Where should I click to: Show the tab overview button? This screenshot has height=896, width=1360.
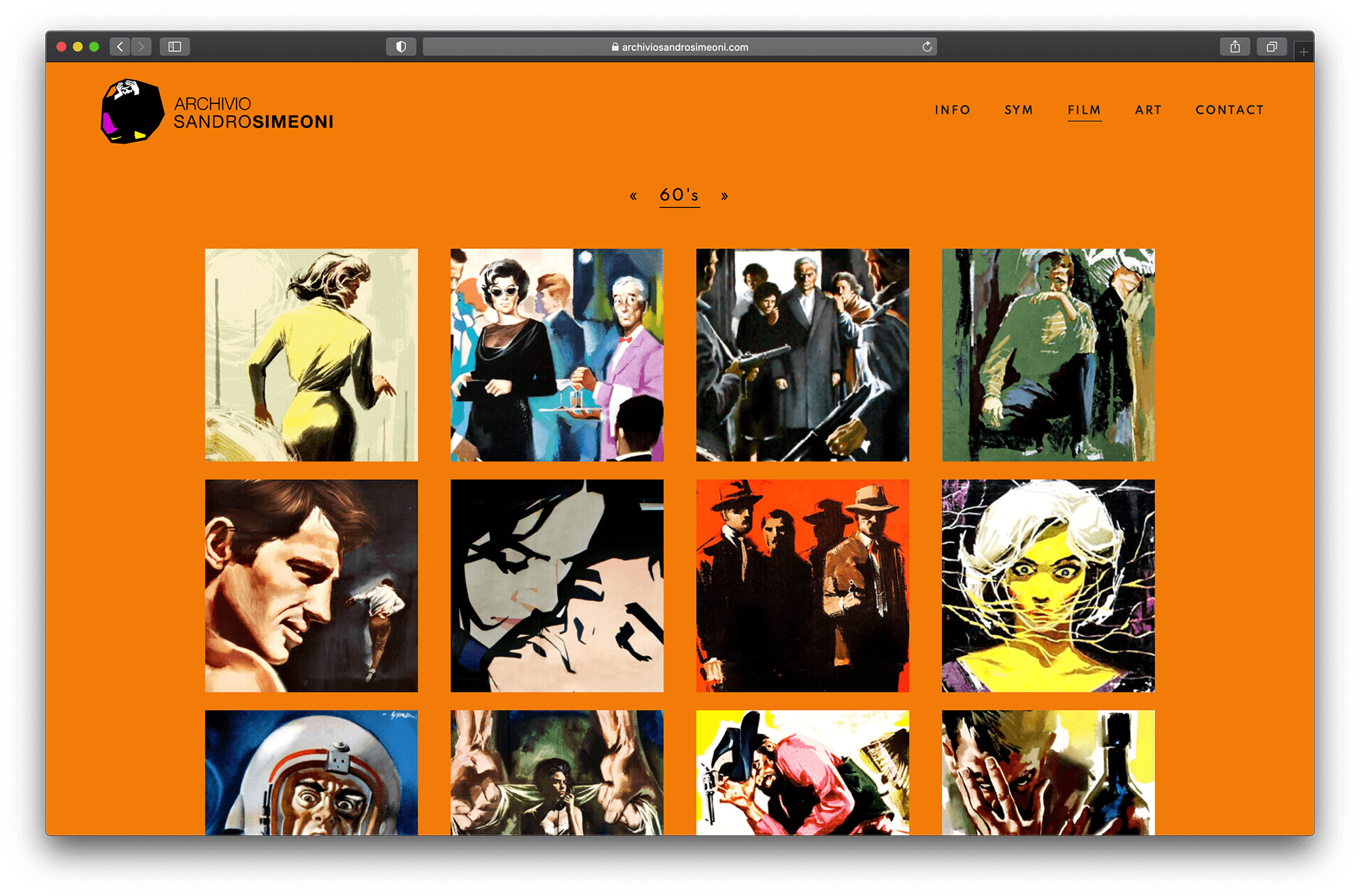pyautogui.click(x=1272, y=47)
